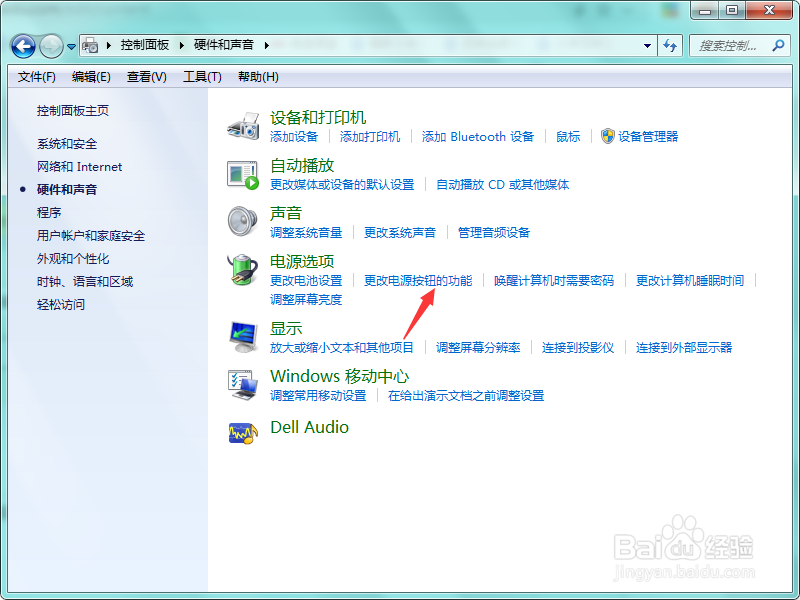
Task: Select 系统和安全 in the sidebar
Action: click(x=67, y=144)
